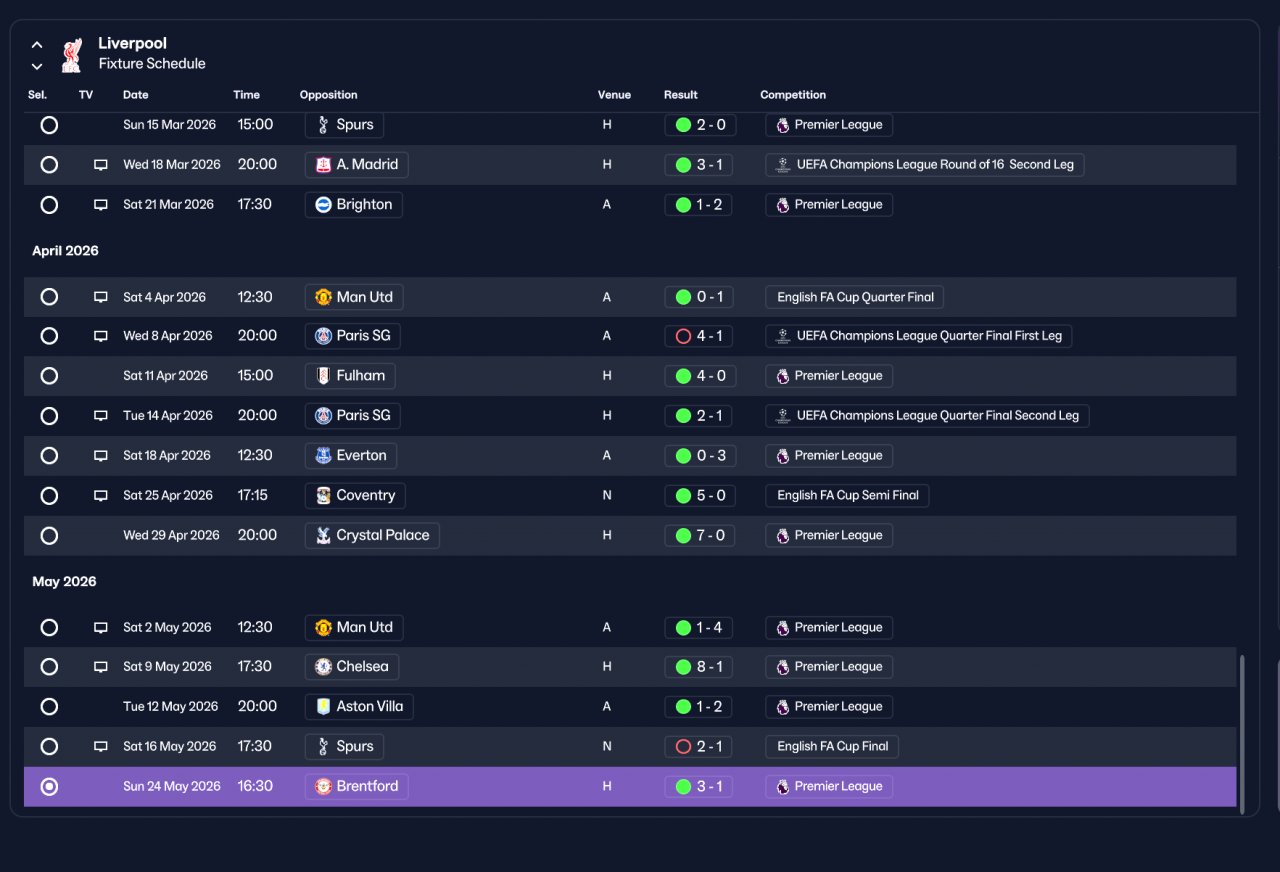
Task: Click the down chevron beside Fixture Schedule
Action: (x=37, y=67)
